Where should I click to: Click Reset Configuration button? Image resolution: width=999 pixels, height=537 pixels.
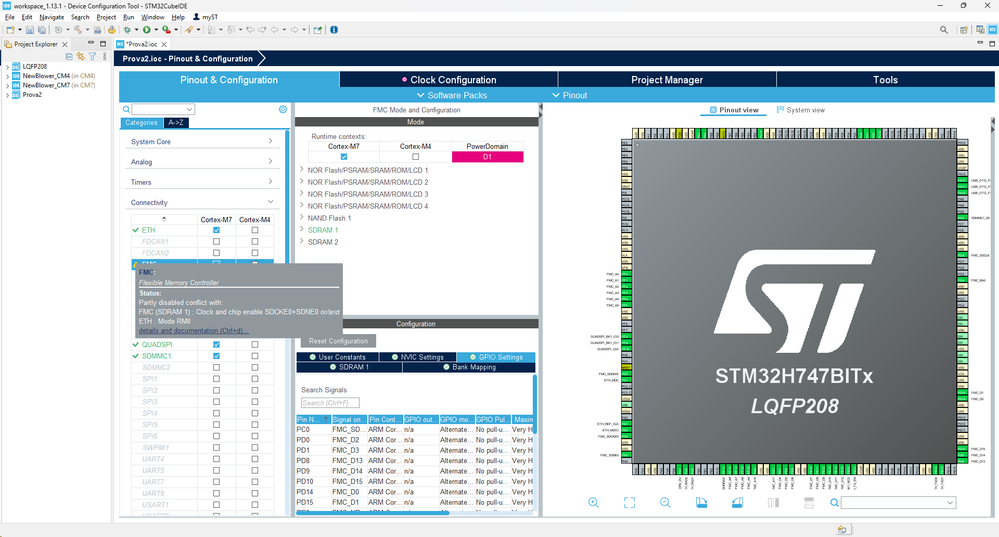338,341
